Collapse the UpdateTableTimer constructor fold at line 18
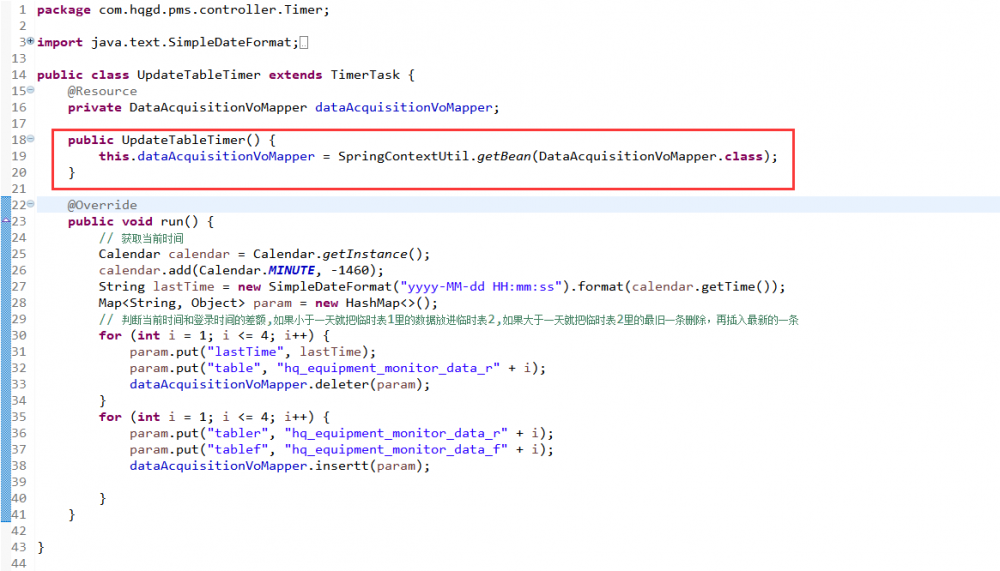 click(30, 138)
